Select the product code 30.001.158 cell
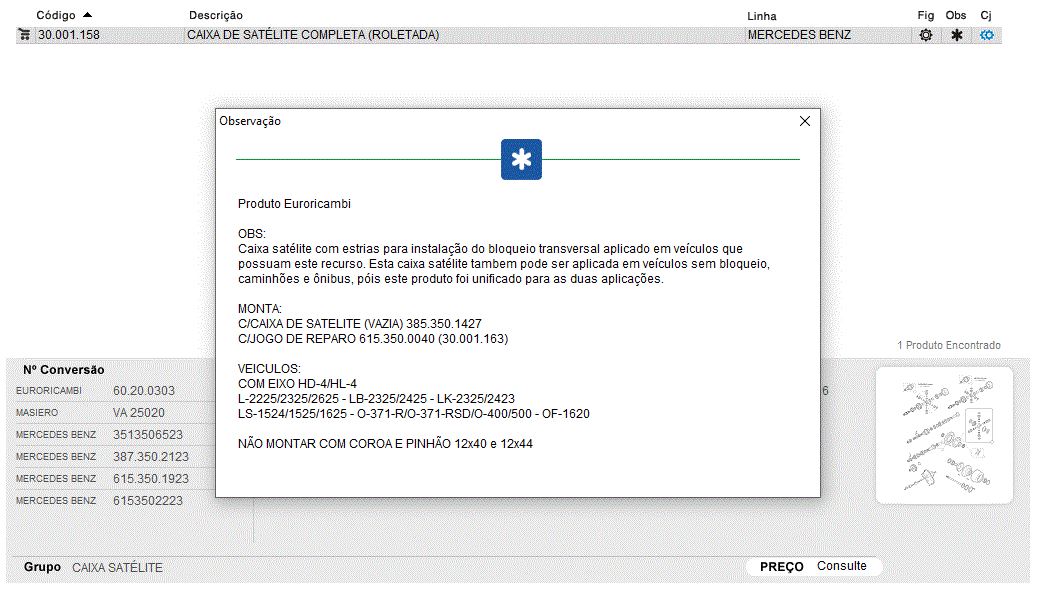 pos(69,35)
